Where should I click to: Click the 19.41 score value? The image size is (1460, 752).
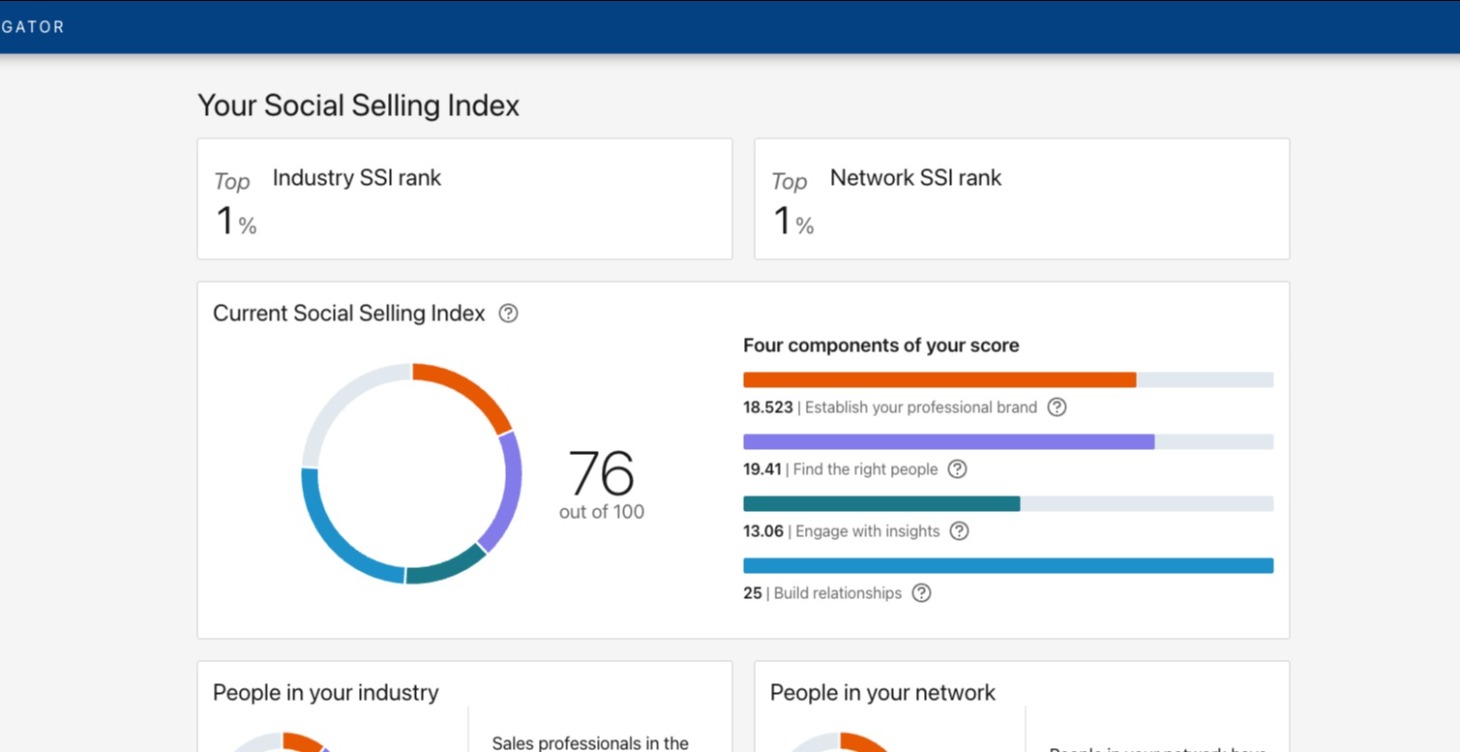(762, 469)
